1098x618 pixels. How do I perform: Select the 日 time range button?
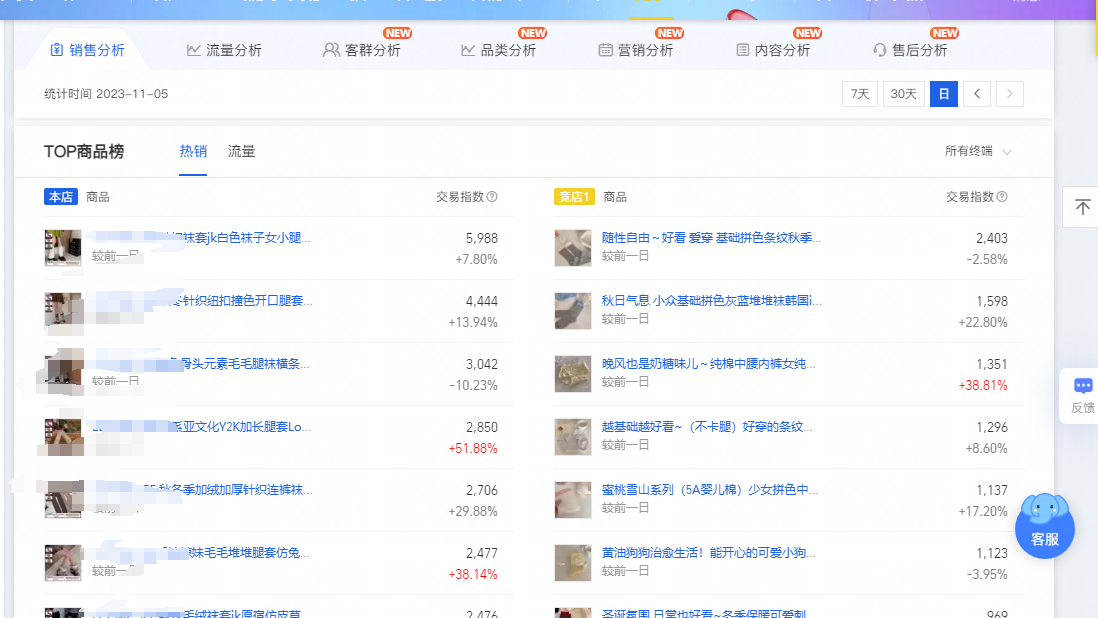pyautogui.click(x=944, y=94)
